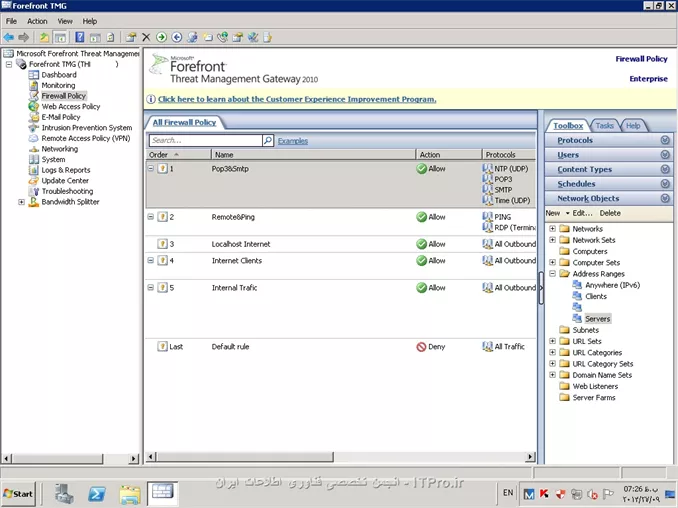This screenshot has width=678, height=508.
Task: Open the View menu
Action: click(65, 21)
